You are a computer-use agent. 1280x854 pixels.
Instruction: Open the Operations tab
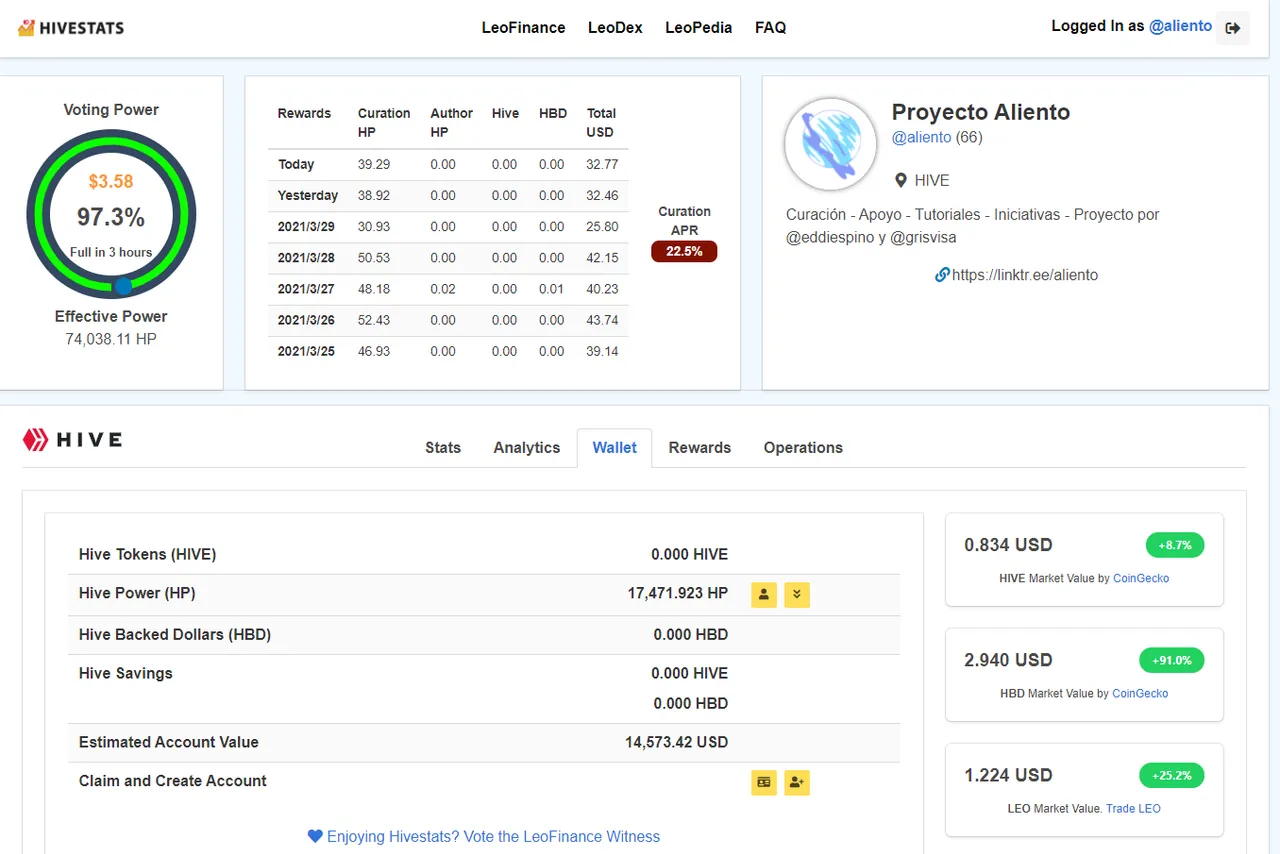pos(803,448)
